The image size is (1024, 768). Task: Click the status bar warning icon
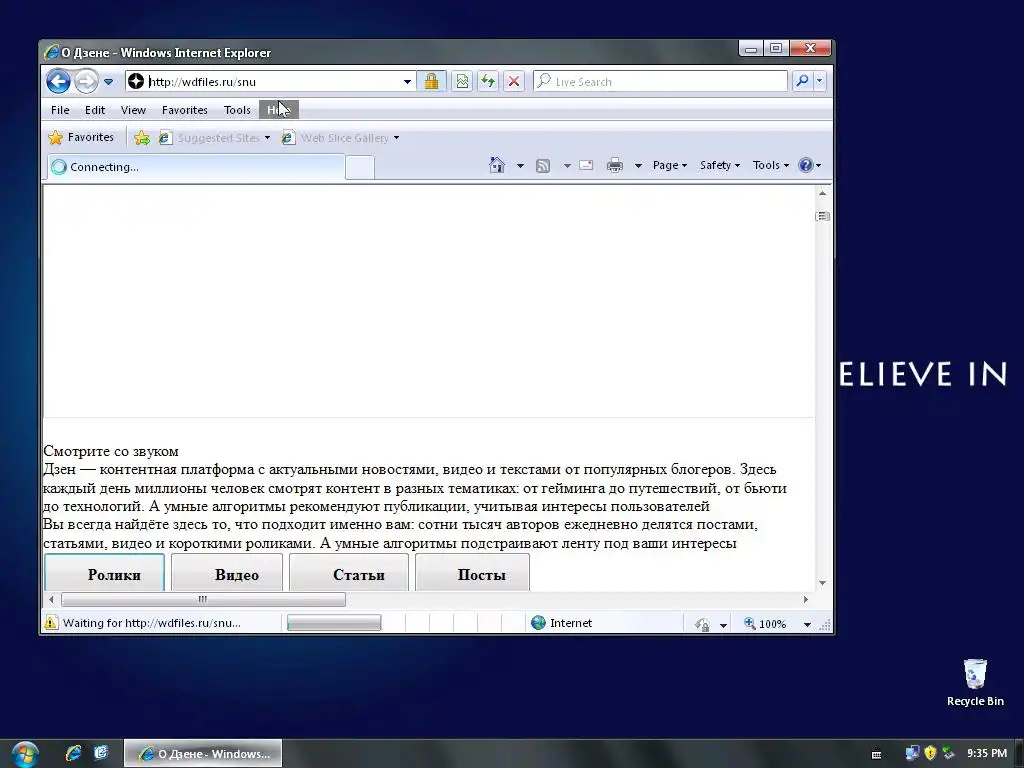coord(50,622)
